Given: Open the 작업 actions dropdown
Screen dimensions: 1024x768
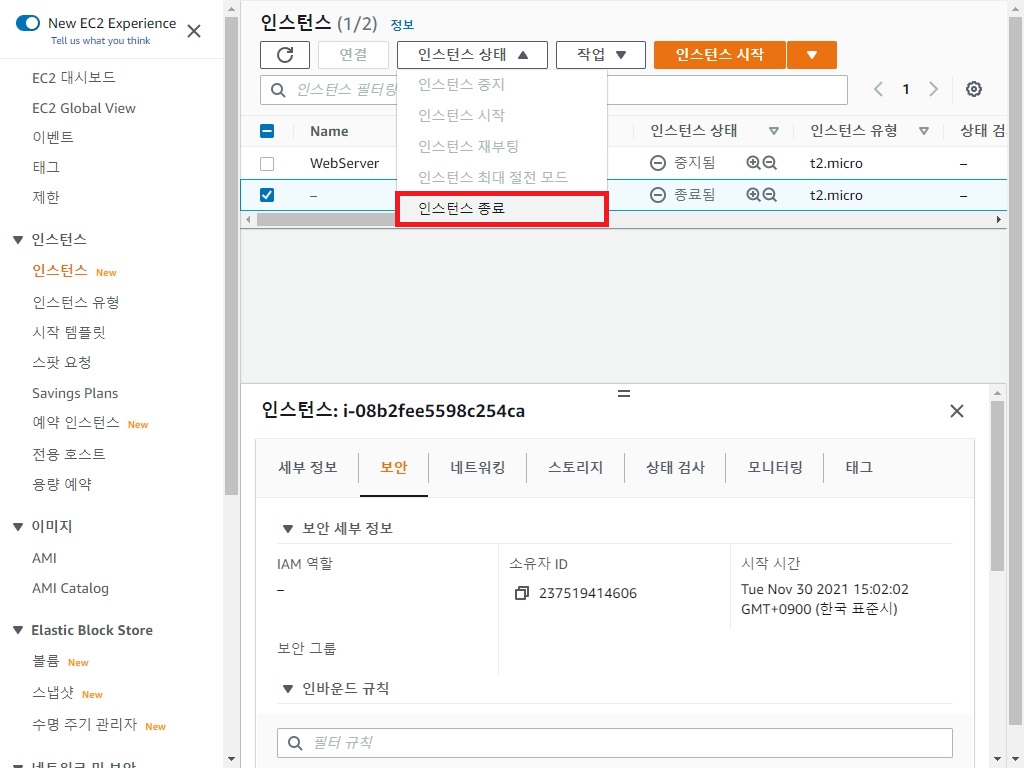Looking at the screenshot, I should click(x=601, y=55).
